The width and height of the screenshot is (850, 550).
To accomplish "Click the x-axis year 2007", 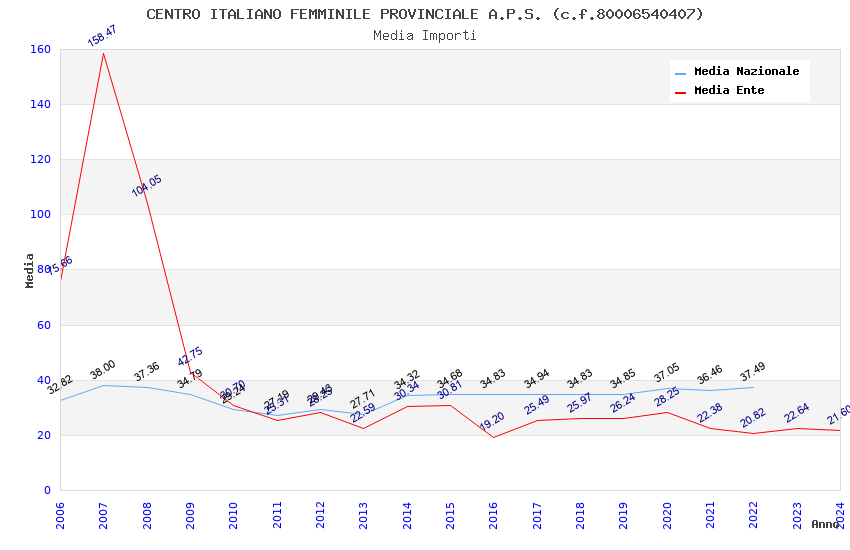I will pos(103,515).
